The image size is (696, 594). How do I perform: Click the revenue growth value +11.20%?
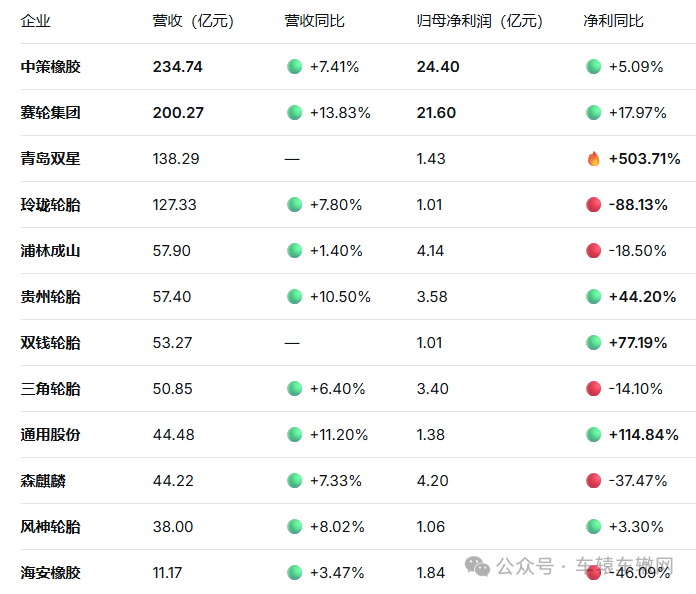click(x=339, y=435)
